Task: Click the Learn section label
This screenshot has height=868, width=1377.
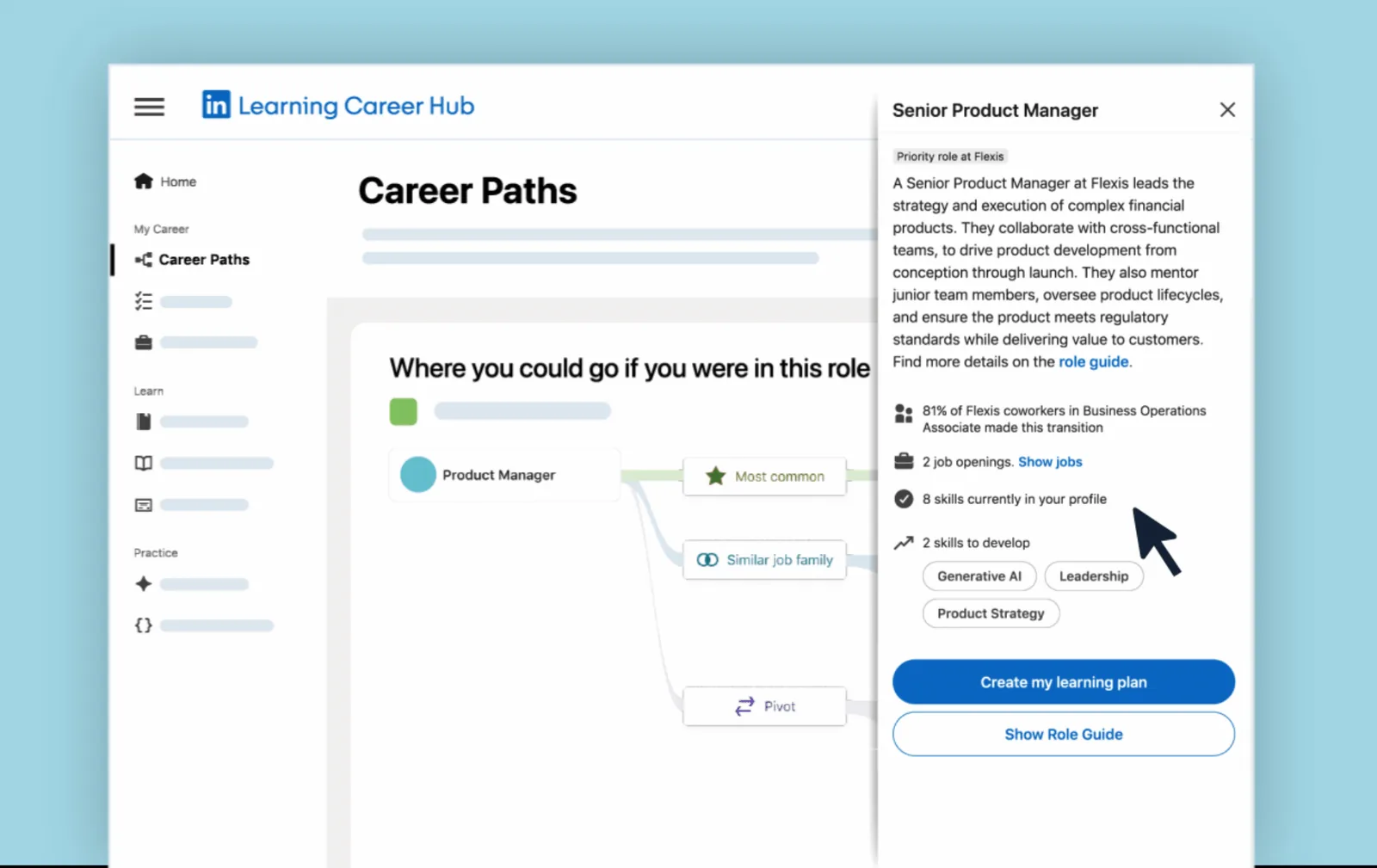Action: pos(148,391)
